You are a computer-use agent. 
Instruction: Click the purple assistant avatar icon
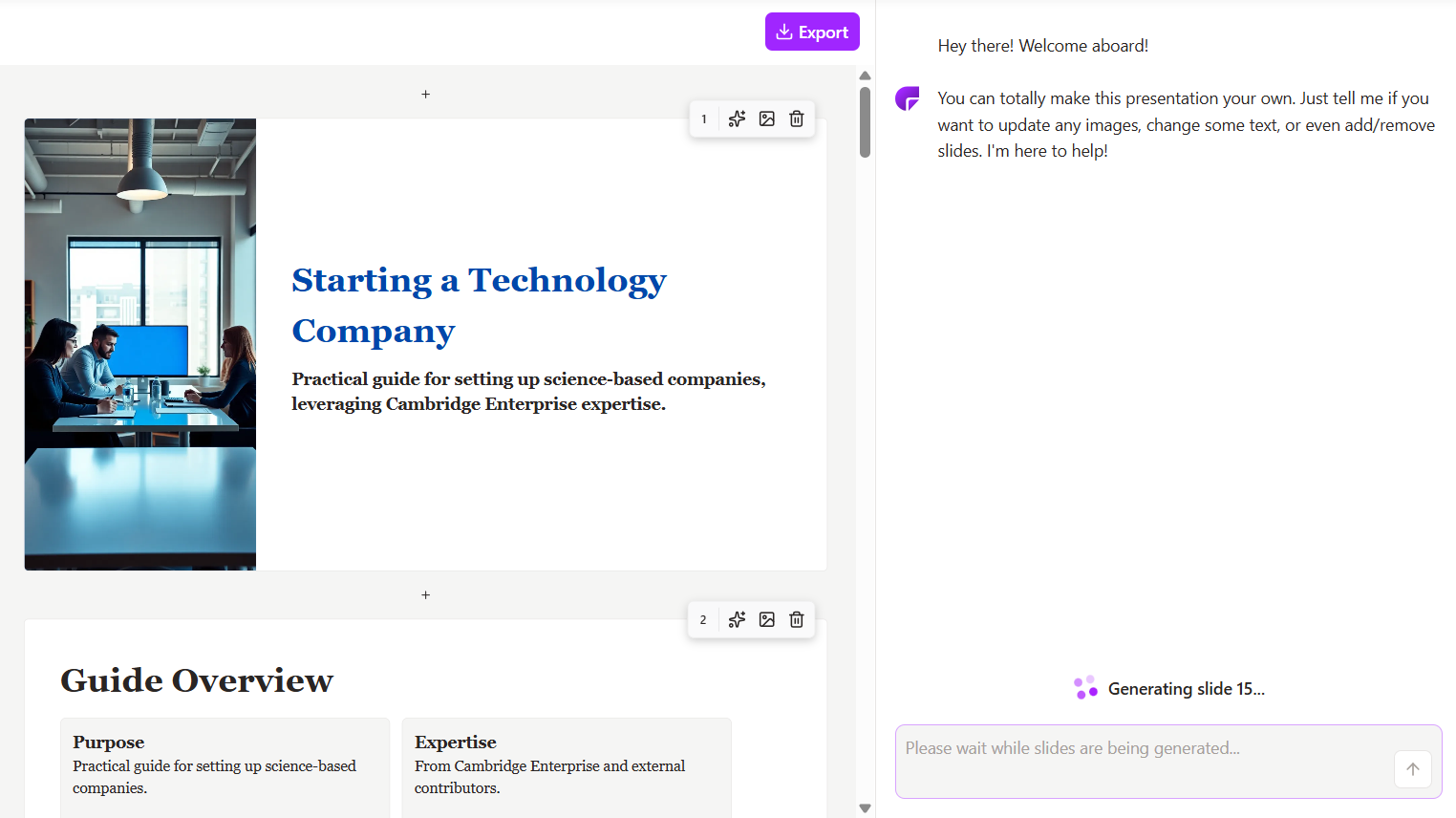tap(908, 98)
